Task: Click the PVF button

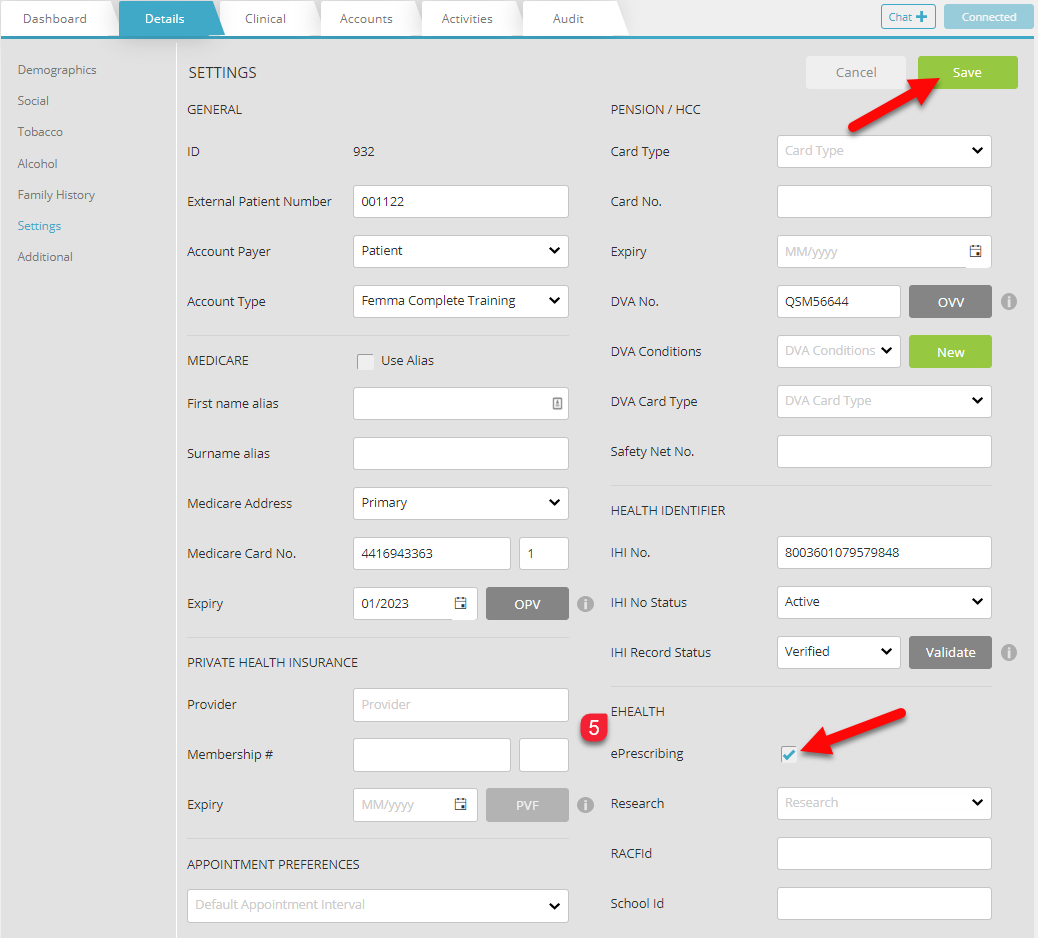Action: pyautogui.click(x=527, y=805)
